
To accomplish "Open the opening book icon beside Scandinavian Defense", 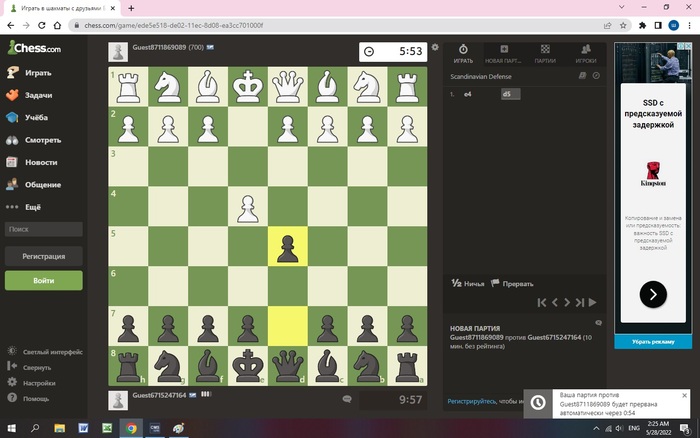I will point(584,75).
